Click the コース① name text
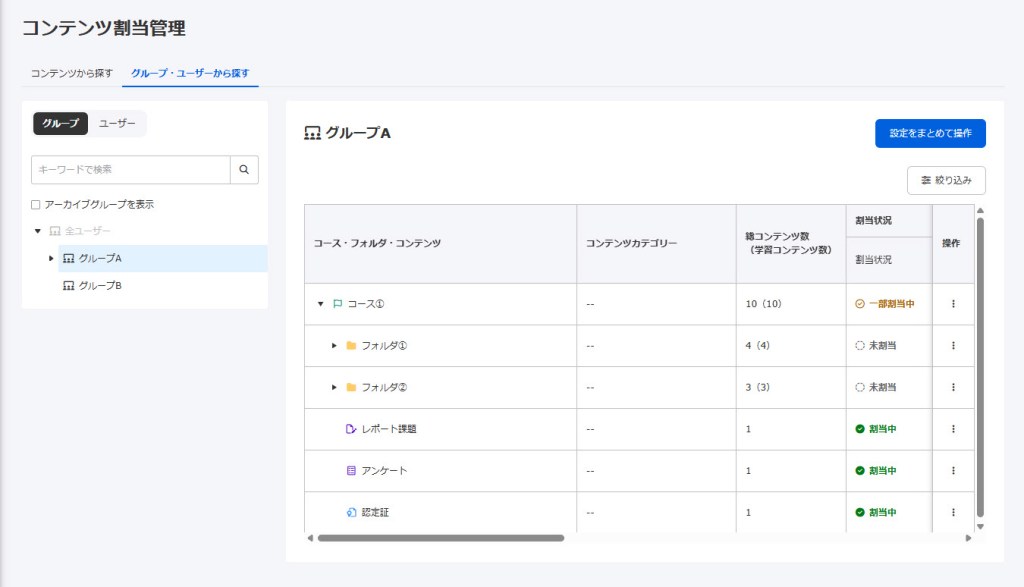Viewport: 1024px width, 587px height. (366, 304)
